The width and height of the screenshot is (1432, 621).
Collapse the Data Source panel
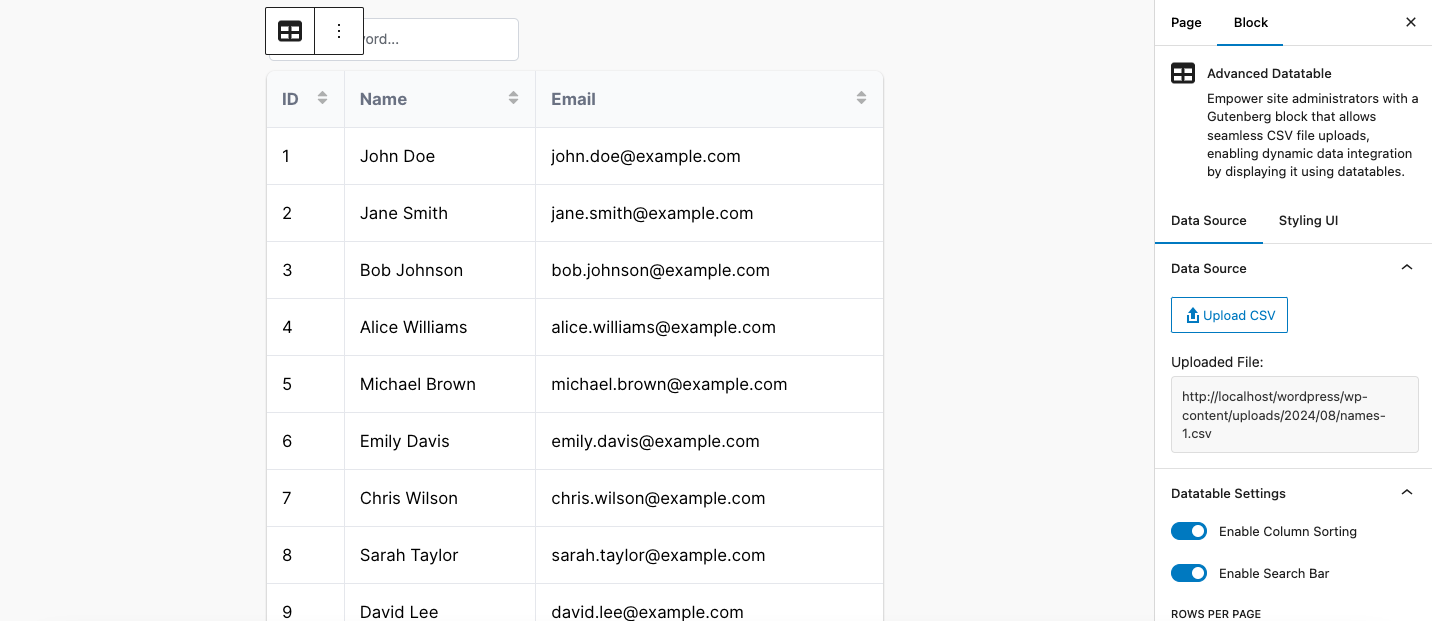point(1407,268)
